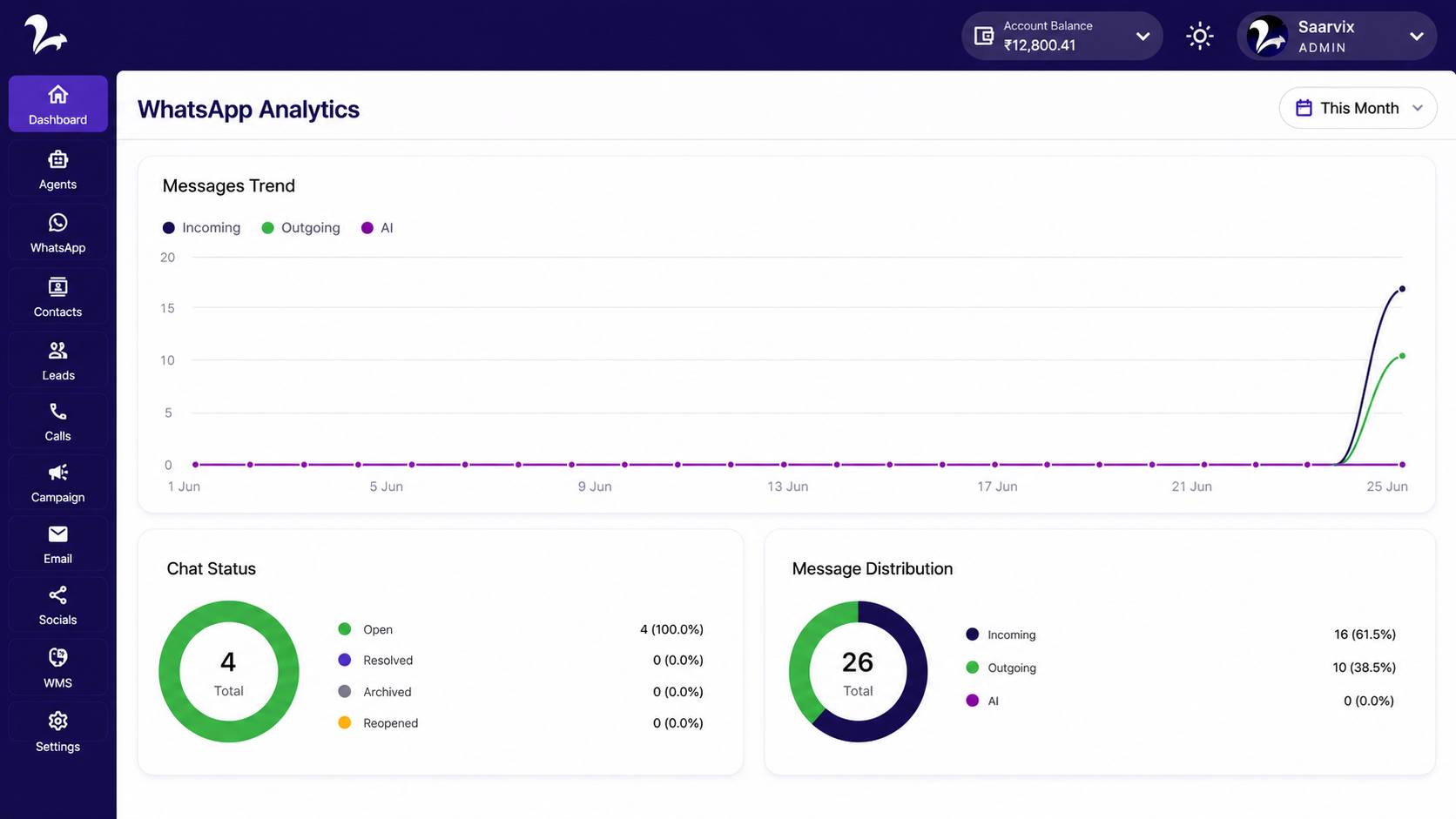
Task: Toggle Outgoing series in chart legend
Action: pos(300,228)
